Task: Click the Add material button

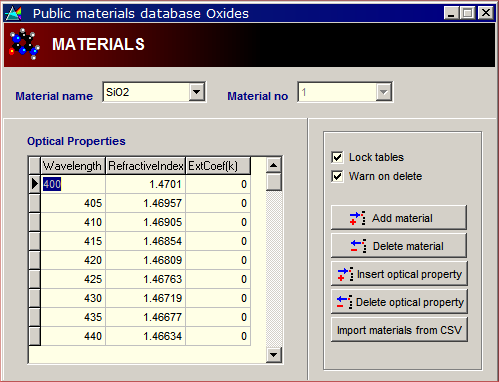Action: click(x=399, y=218)
